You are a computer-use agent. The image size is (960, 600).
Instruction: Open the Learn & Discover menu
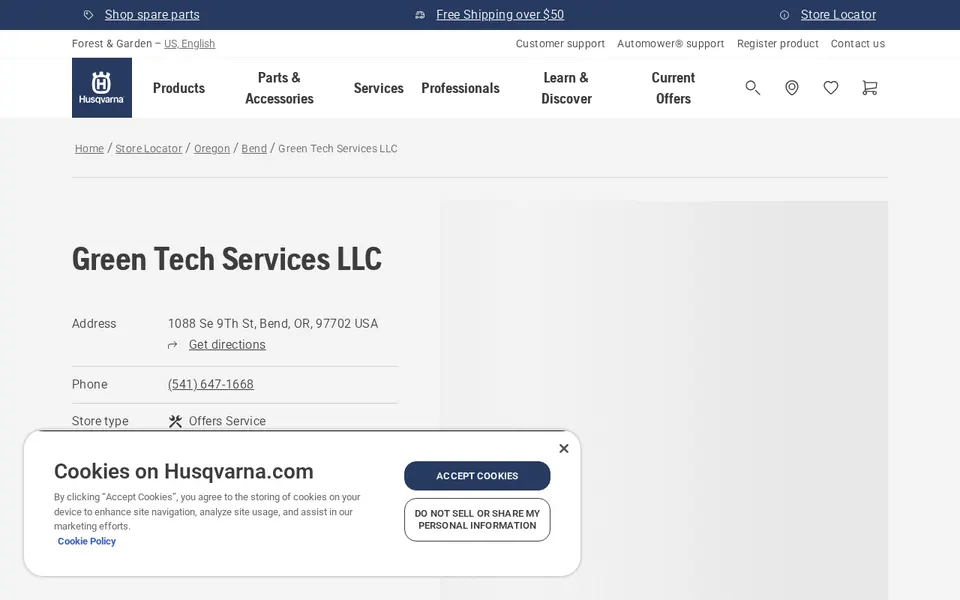(x=566, y=88)
